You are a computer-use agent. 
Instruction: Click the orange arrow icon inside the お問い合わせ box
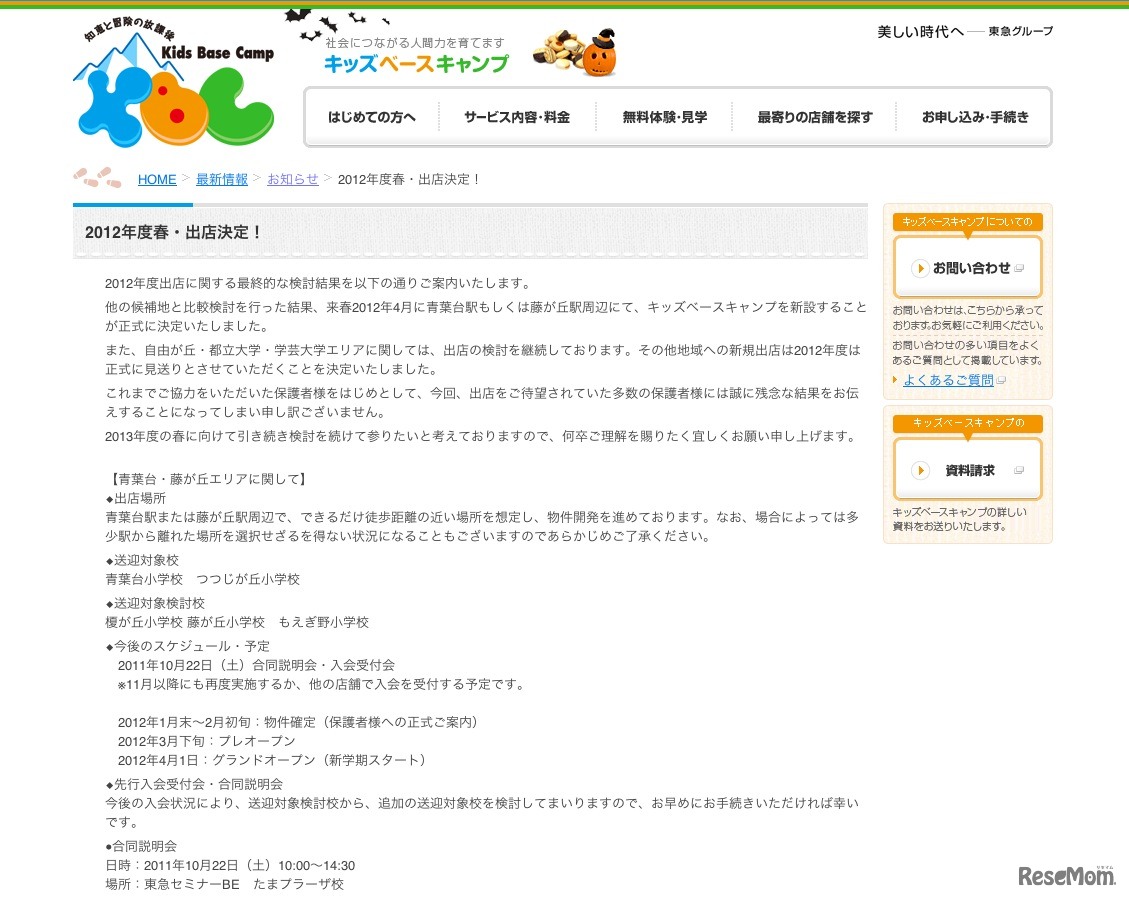(920, 267)
